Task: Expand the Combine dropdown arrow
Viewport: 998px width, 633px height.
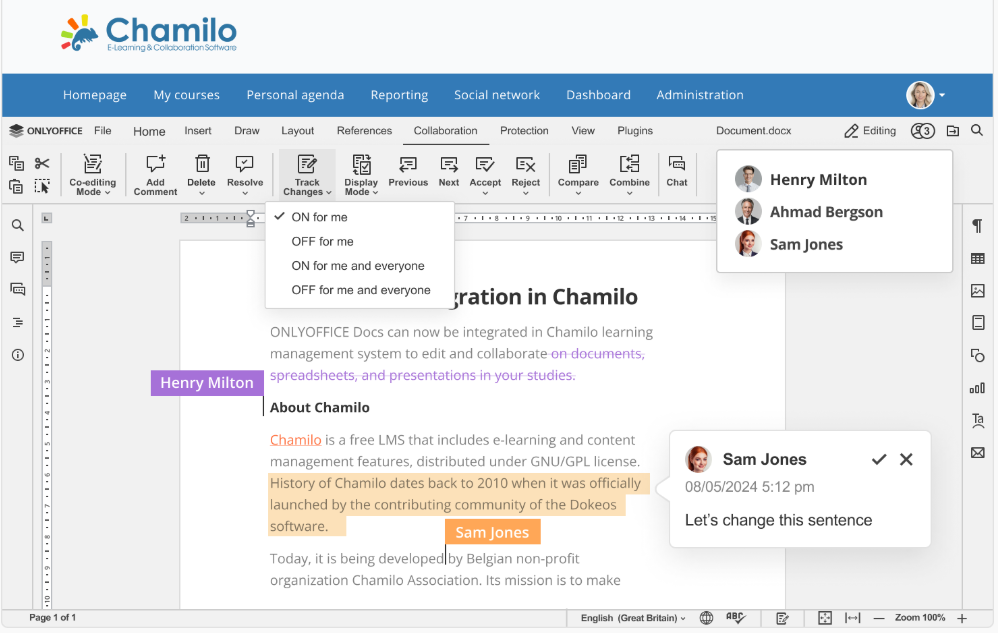Action: coord(629,193)
